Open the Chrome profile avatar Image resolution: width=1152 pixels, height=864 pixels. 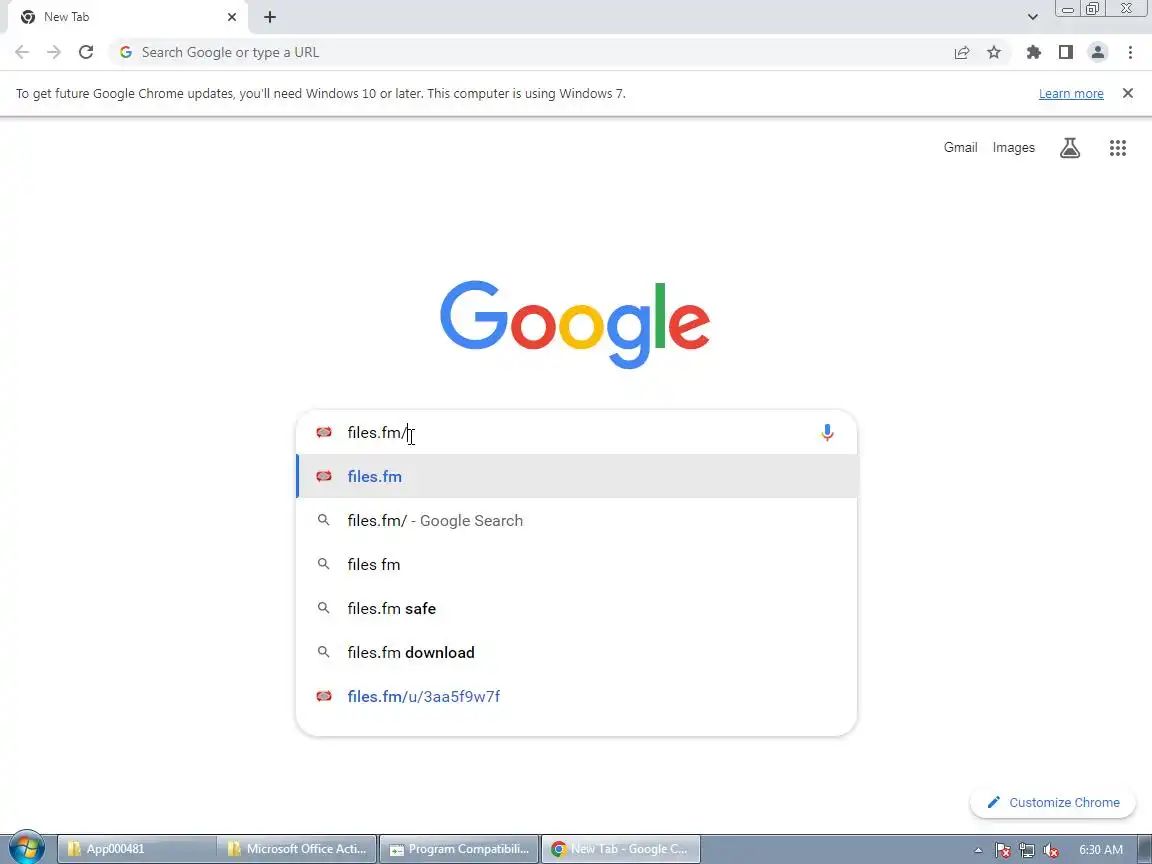tap(1098, 52)
